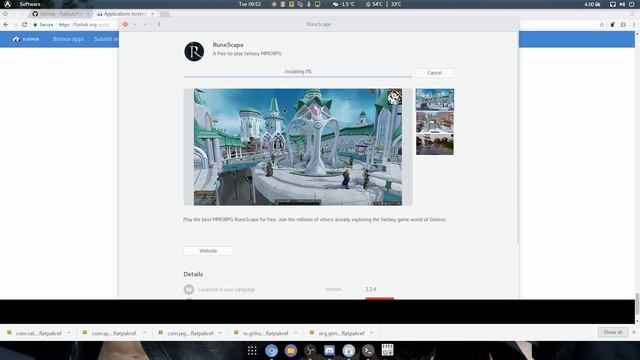Click the Flathub logo in header
Image resolution: width=640 pixels, height=360 pixels.
26,39
